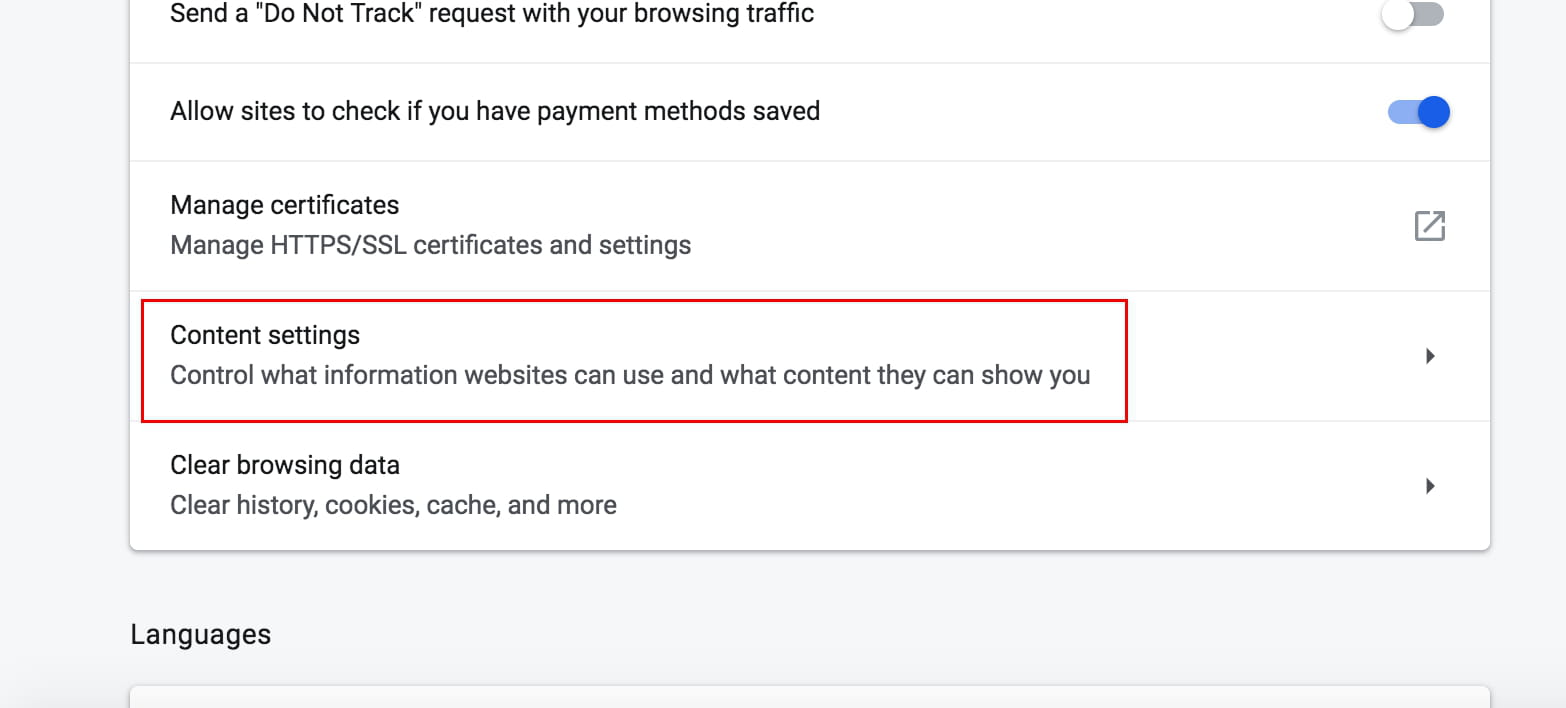Click the "Send a Do Not Track request" label

pos(492,14)
